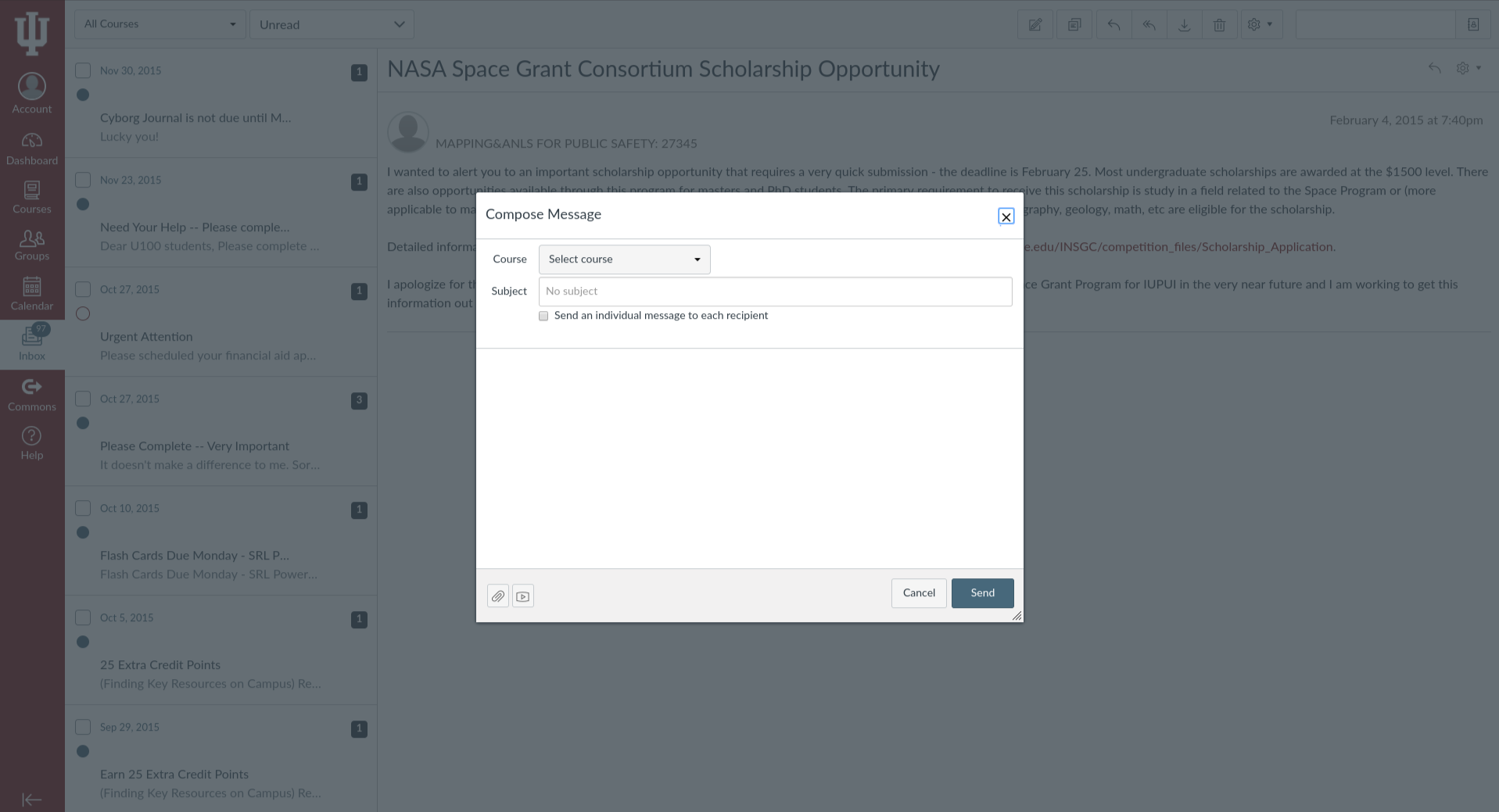The width and height of the screenshot is (1499, 812).
Task: Click the Subject input field
Action: (775, 292)
